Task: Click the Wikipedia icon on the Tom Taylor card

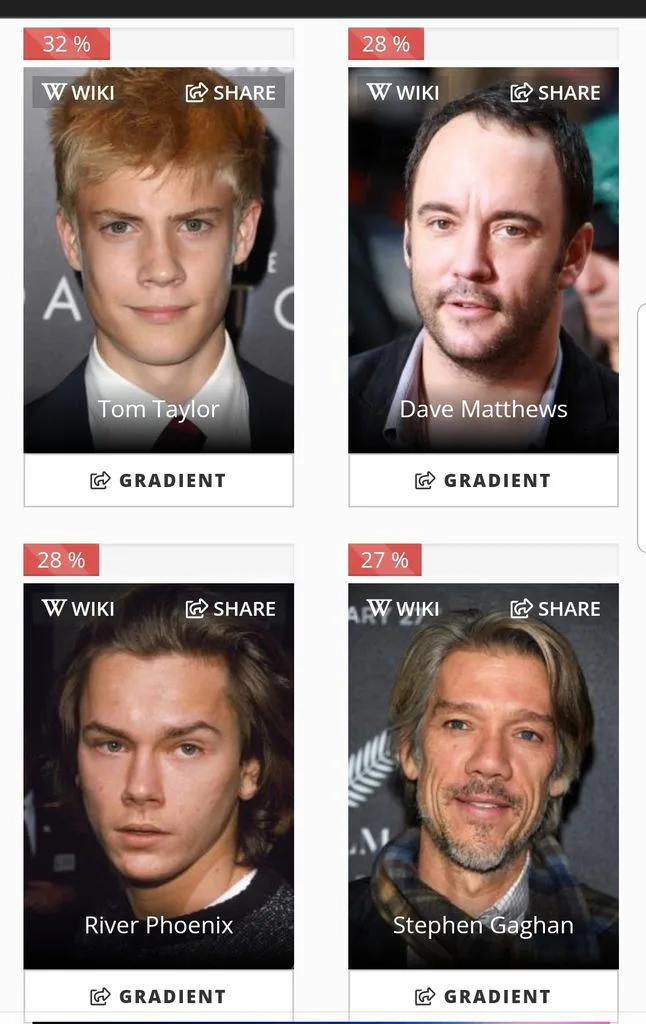Action: [54, 92]
